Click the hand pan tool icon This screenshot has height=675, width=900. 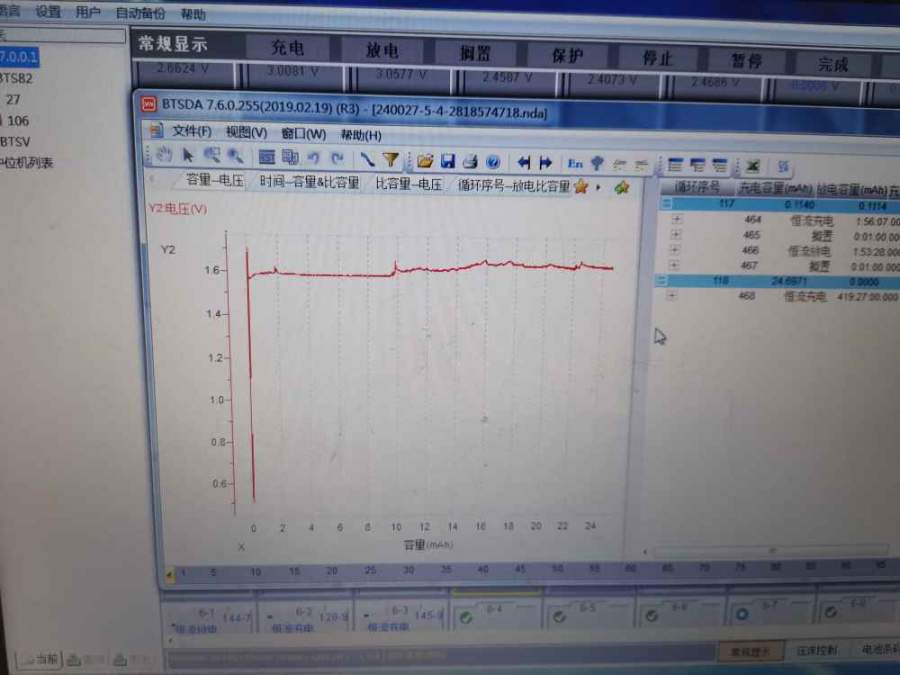tap(165, 156)
